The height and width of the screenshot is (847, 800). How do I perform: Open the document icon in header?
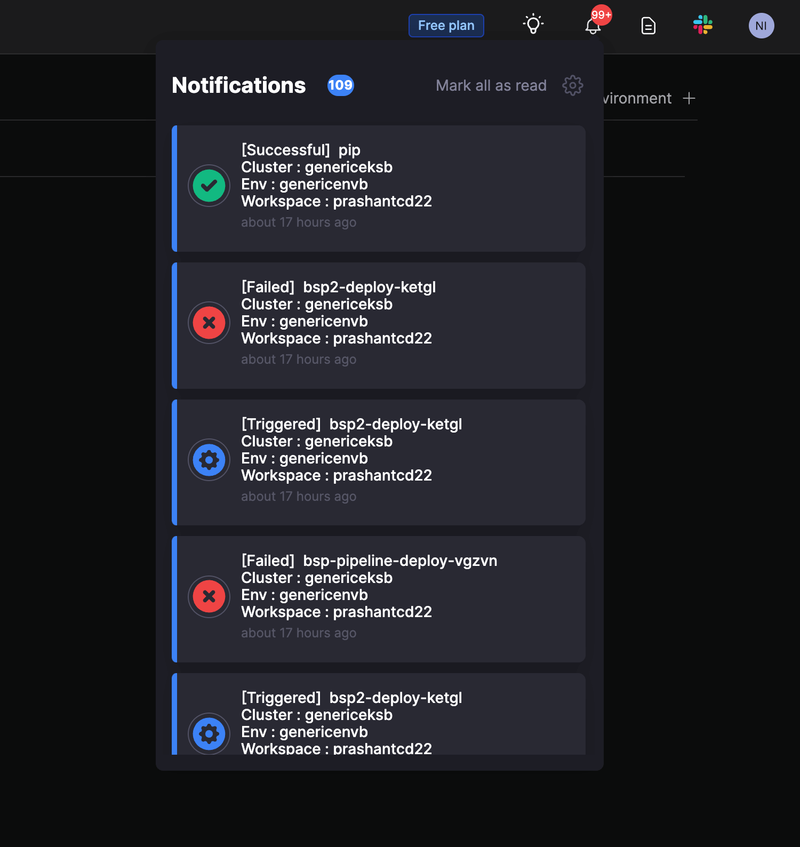(648, 26)
